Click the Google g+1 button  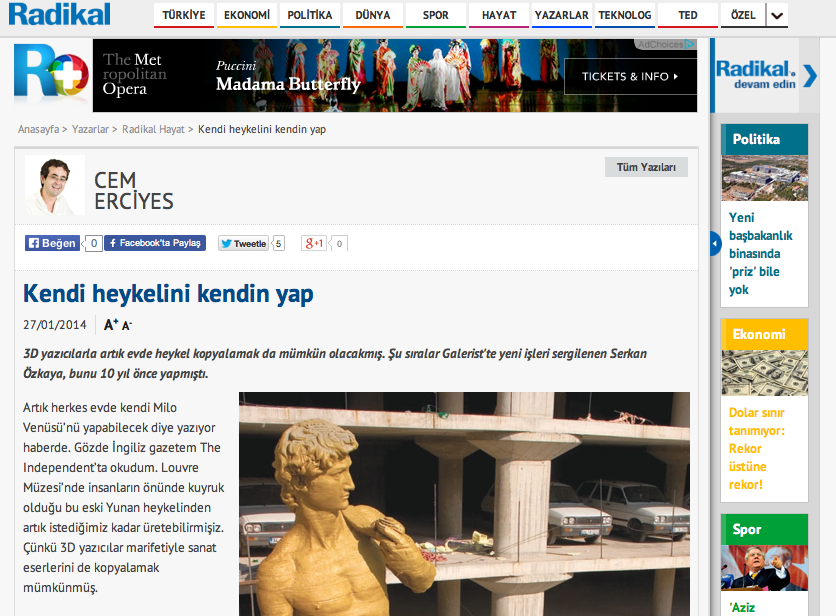coord(314,244)
